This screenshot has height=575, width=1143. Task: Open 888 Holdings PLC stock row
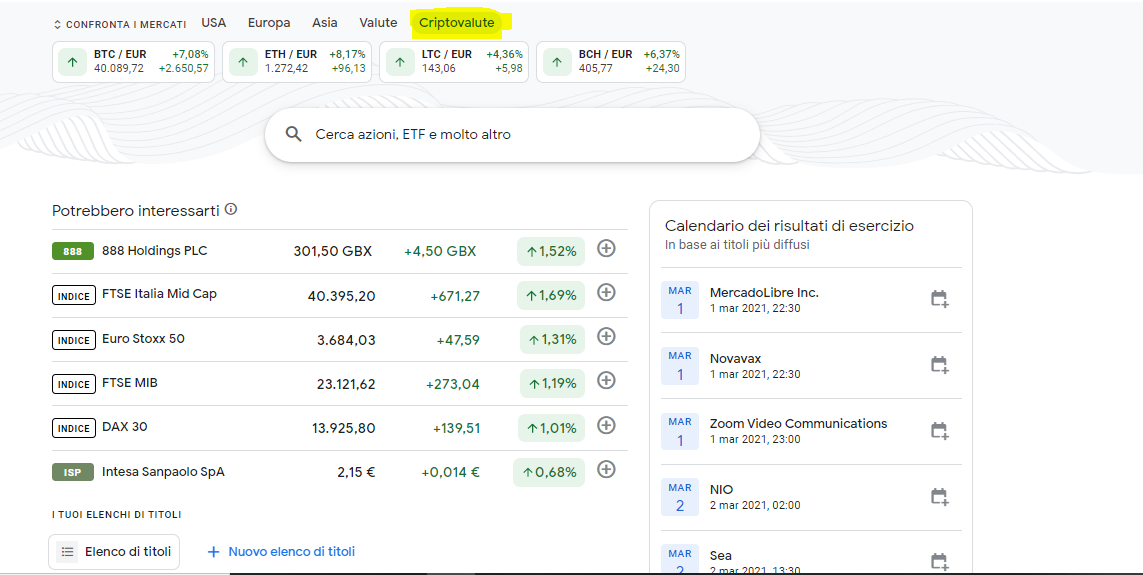tap(340, 251)
